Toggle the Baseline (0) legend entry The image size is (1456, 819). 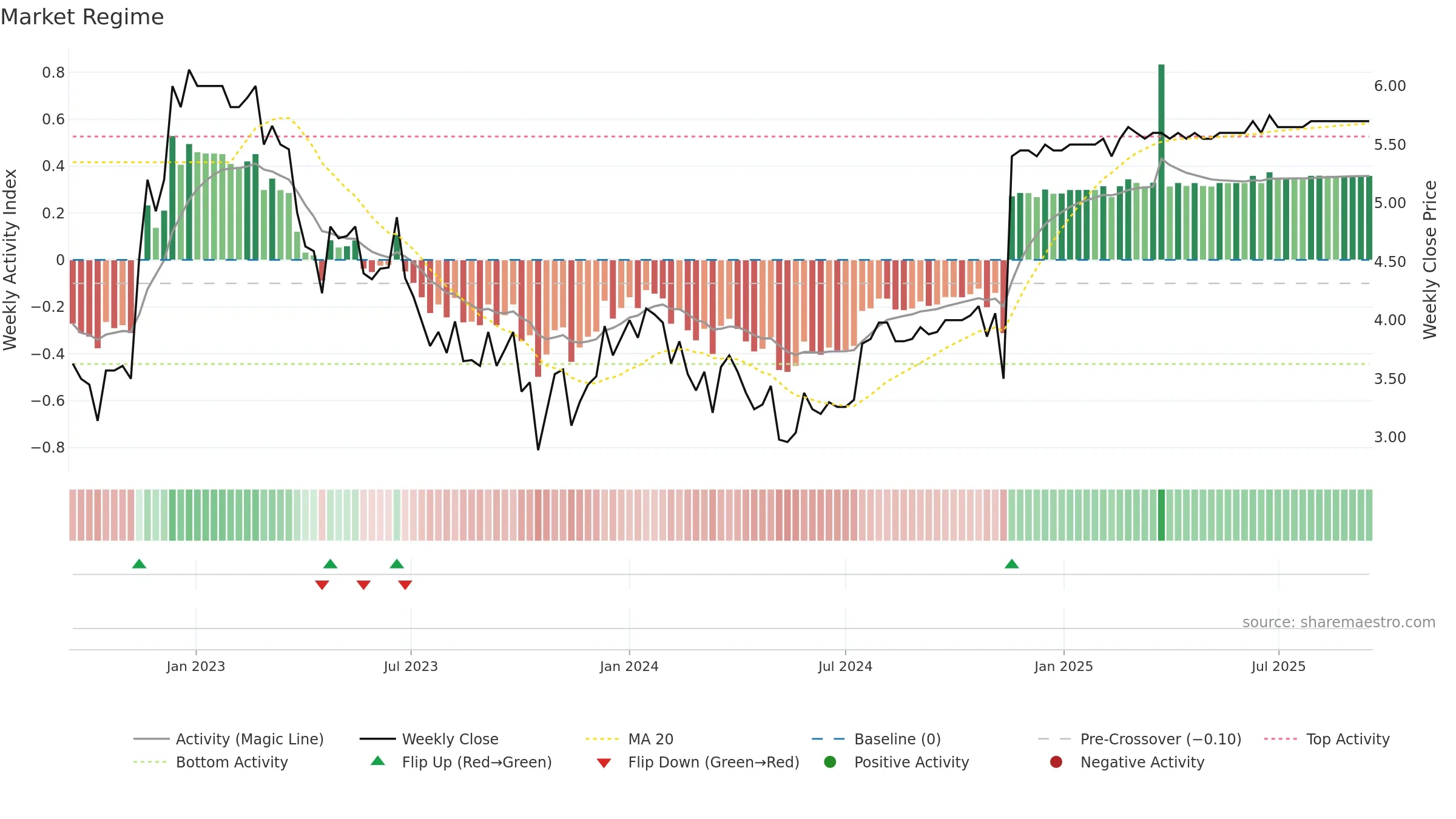876,739
